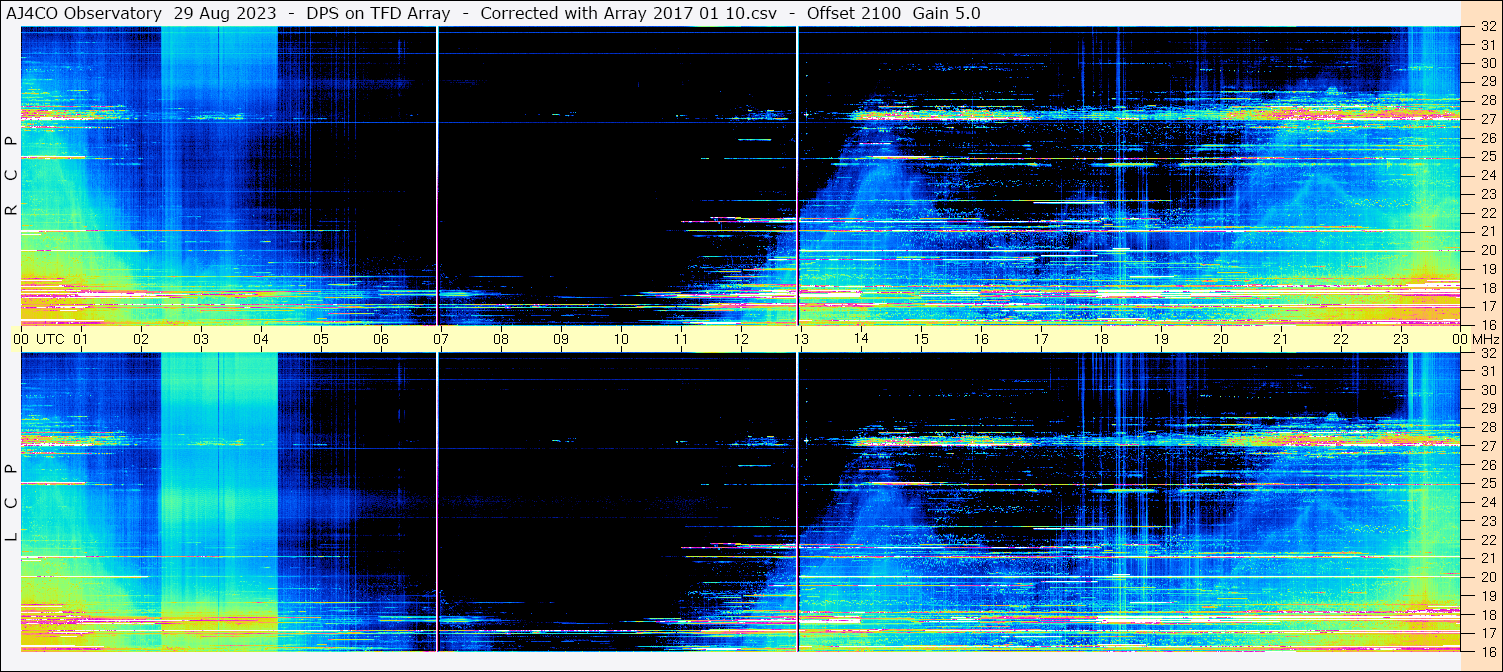The width and height of the screenshot is (1503, 672).
Task: Click the 23 hour label on time axis
Action: coord(1401,338)
